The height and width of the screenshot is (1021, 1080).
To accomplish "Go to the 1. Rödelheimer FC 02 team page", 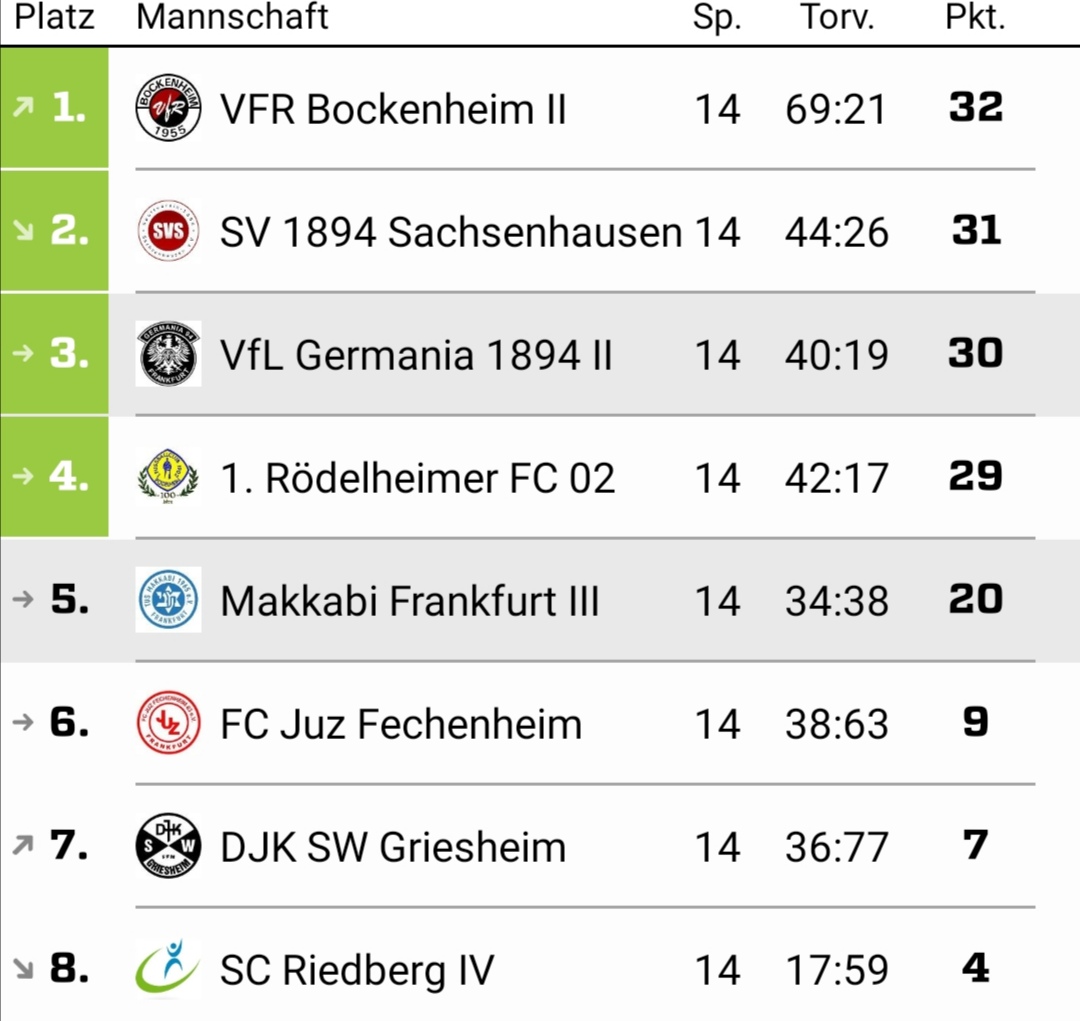I will [417, 478].
